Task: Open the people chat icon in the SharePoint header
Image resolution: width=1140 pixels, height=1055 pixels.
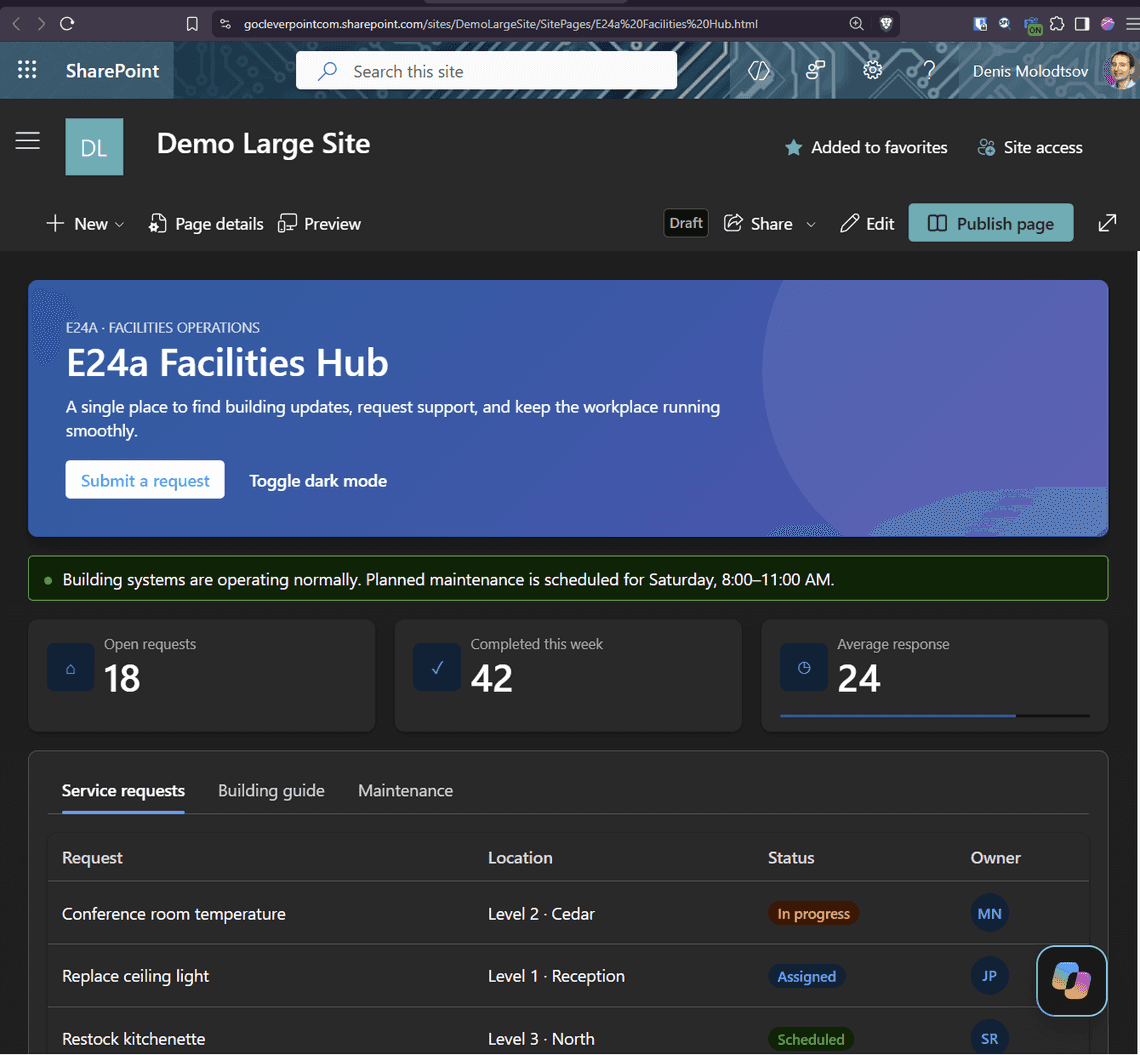Action: 815,71
